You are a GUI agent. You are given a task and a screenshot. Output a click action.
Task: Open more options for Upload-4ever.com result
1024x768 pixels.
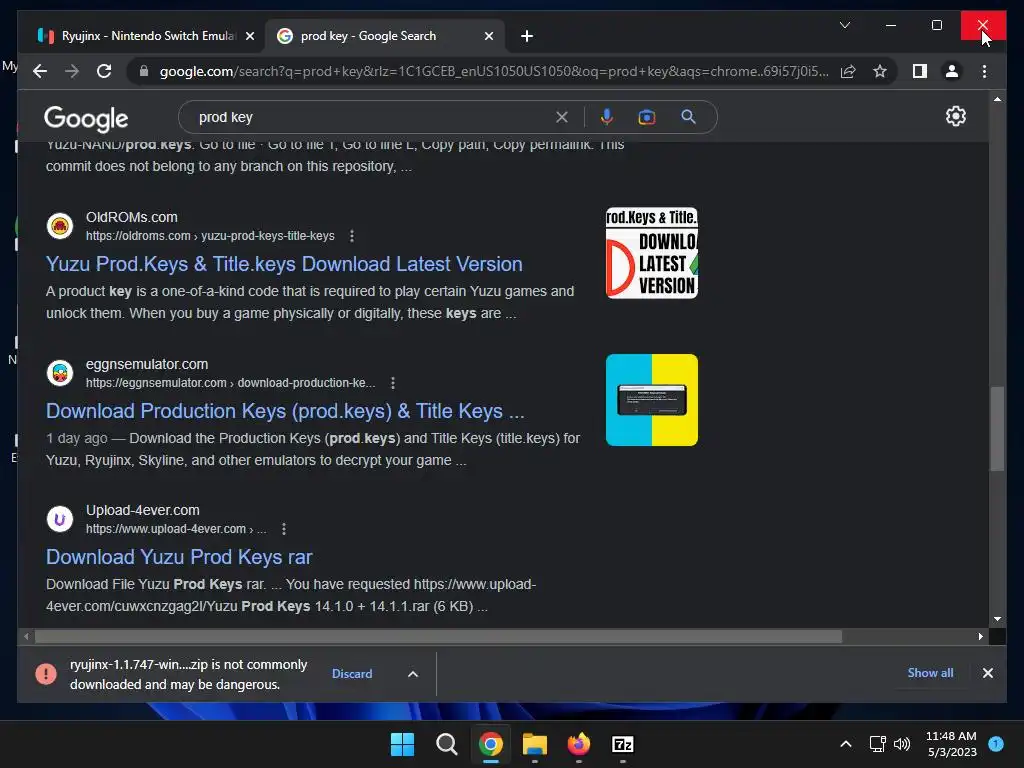point(283,529)
